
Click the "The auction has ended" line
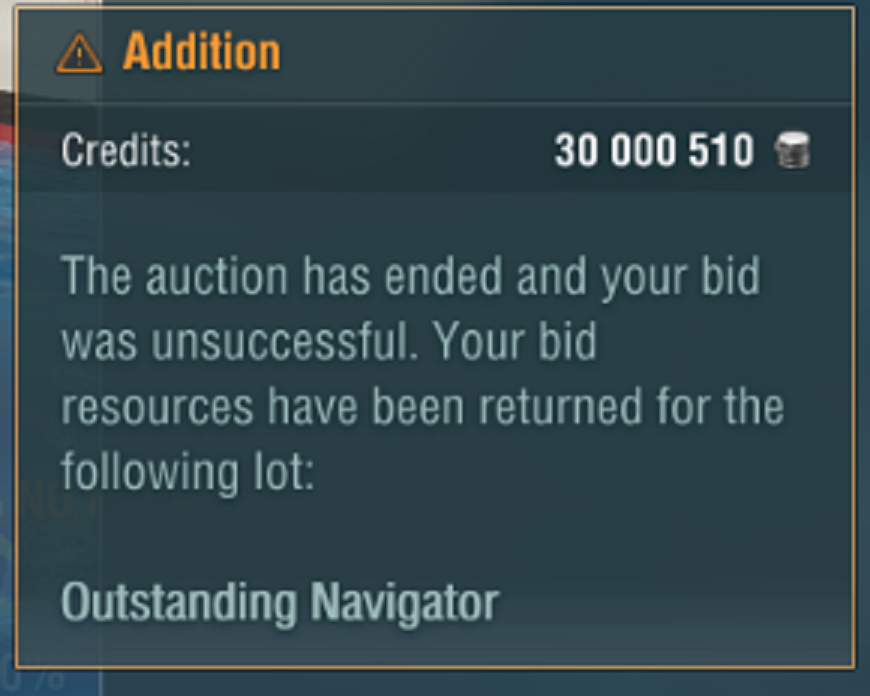(410, 278)
